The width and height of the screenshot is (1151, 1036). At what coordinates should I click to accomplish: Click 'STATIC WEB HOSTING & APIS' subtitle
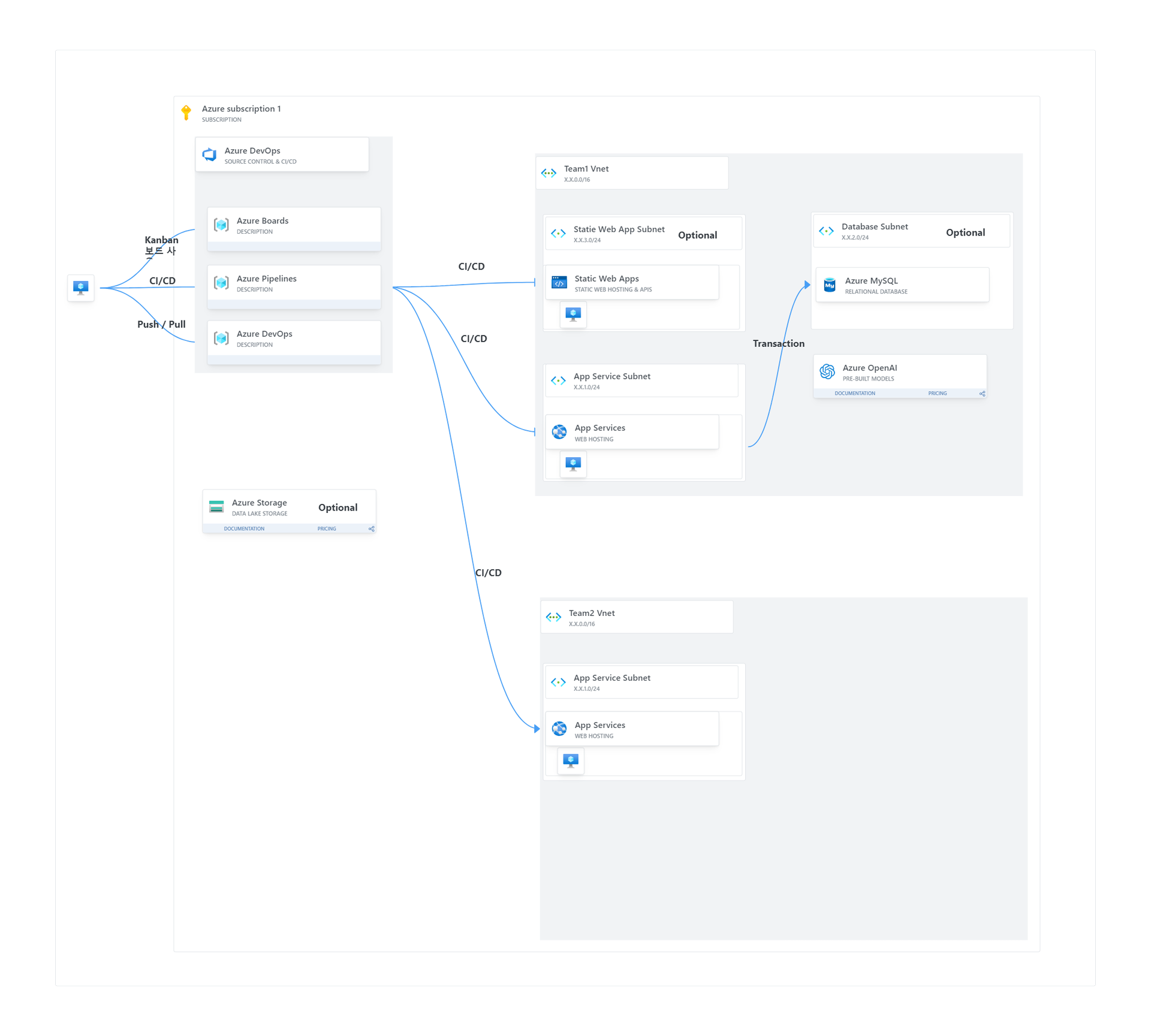tap(614, 290)
